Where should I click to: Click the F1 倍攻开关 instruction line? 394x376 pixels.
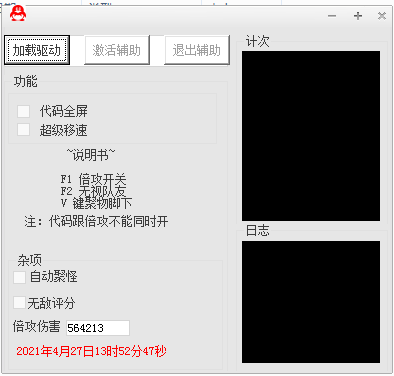click(x=93, y=179)
